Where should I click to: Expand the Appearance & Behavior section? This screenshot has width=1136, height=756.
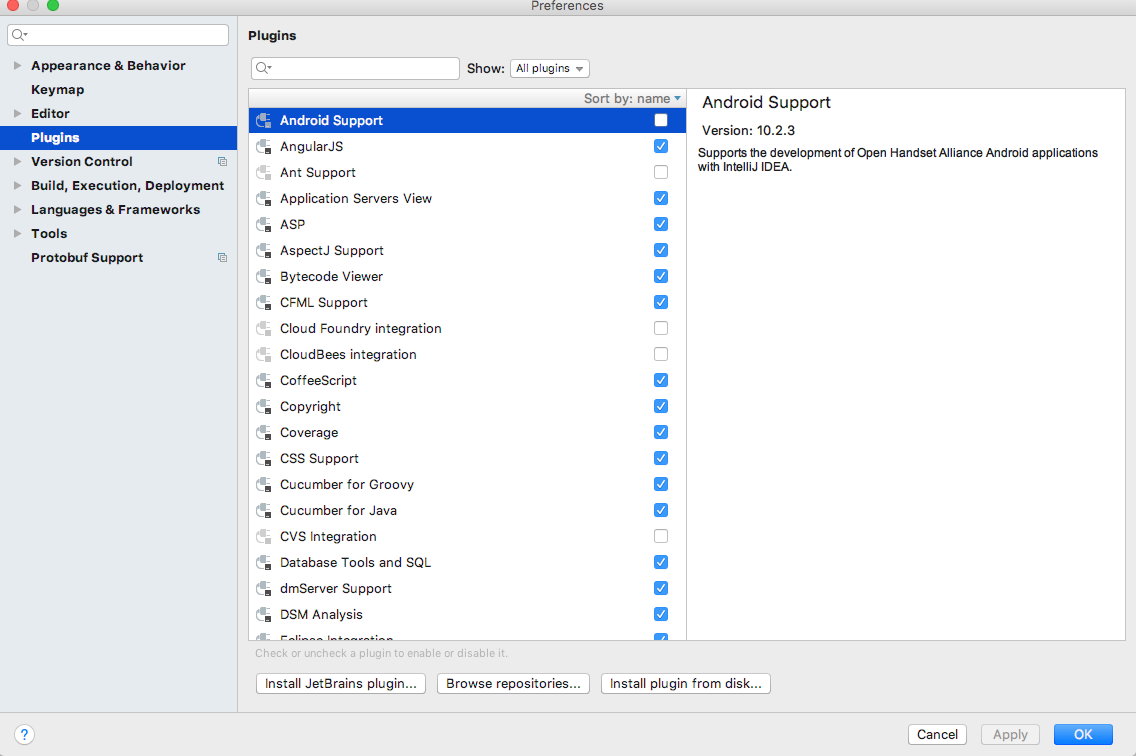tap(17, 65)
